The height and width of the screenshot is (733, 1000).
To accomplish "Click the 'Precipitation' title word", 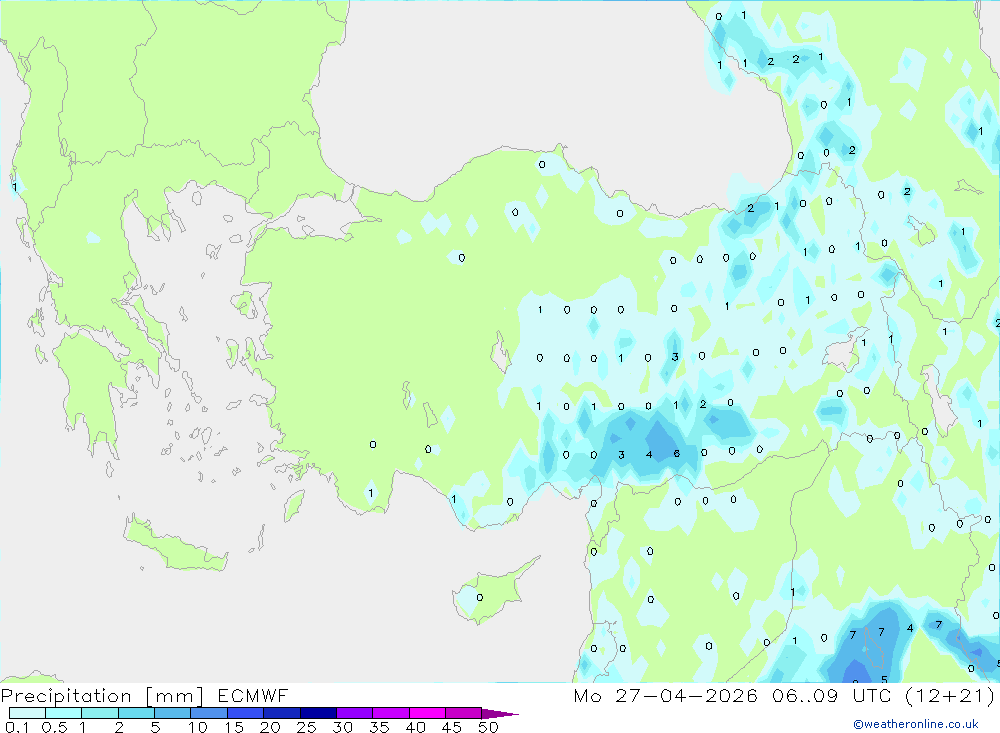I will point(66,696).
